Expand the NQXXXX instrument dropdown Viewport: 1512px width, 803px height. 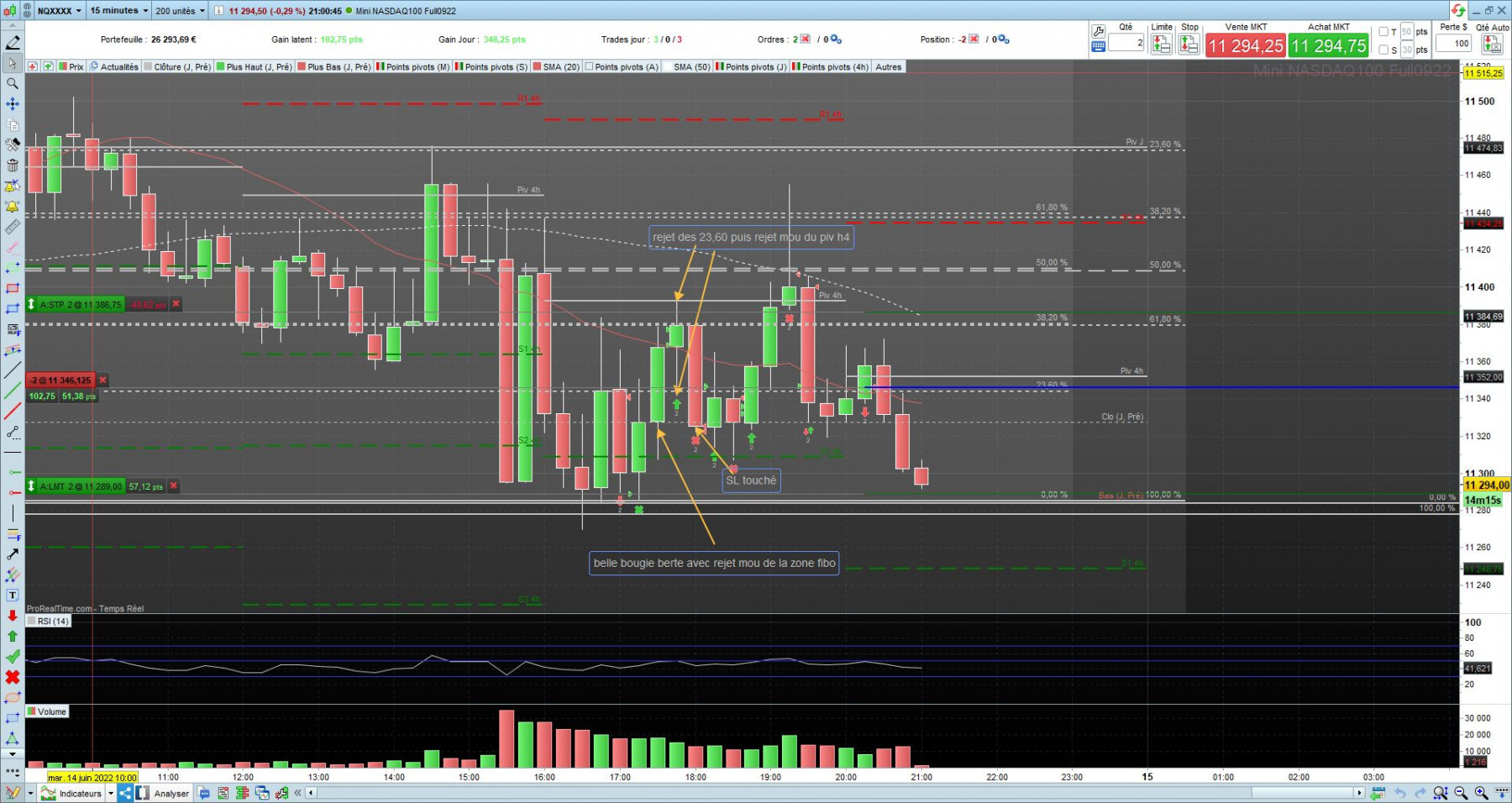pyautogui.click(x=60, y=11)
